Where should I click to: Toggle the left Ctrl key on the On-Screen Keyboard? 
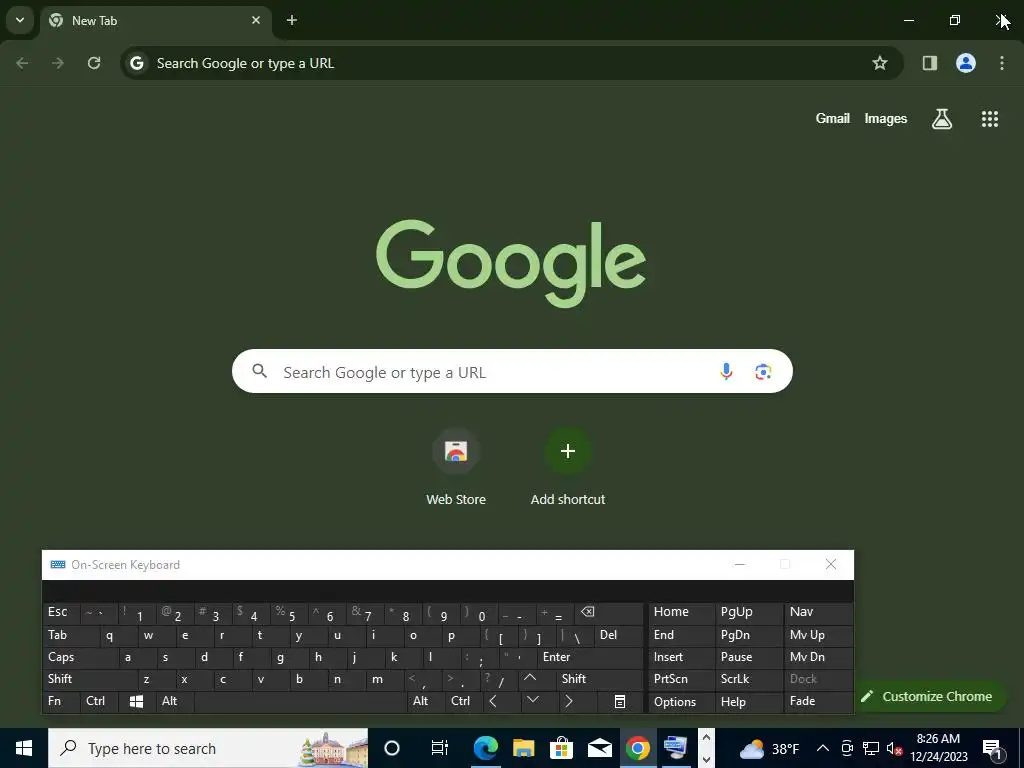99,701
